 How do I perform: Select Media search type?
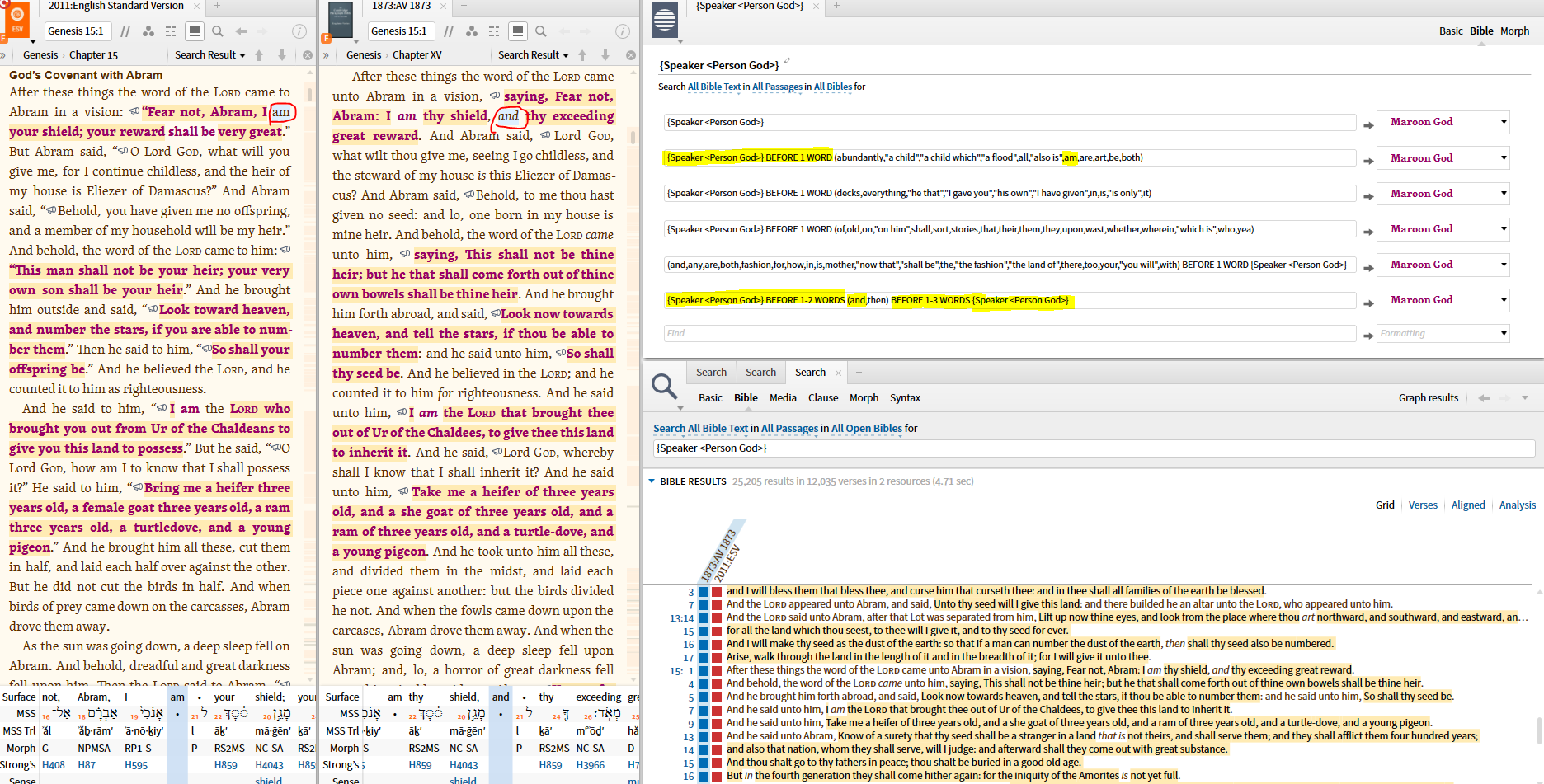783,398
